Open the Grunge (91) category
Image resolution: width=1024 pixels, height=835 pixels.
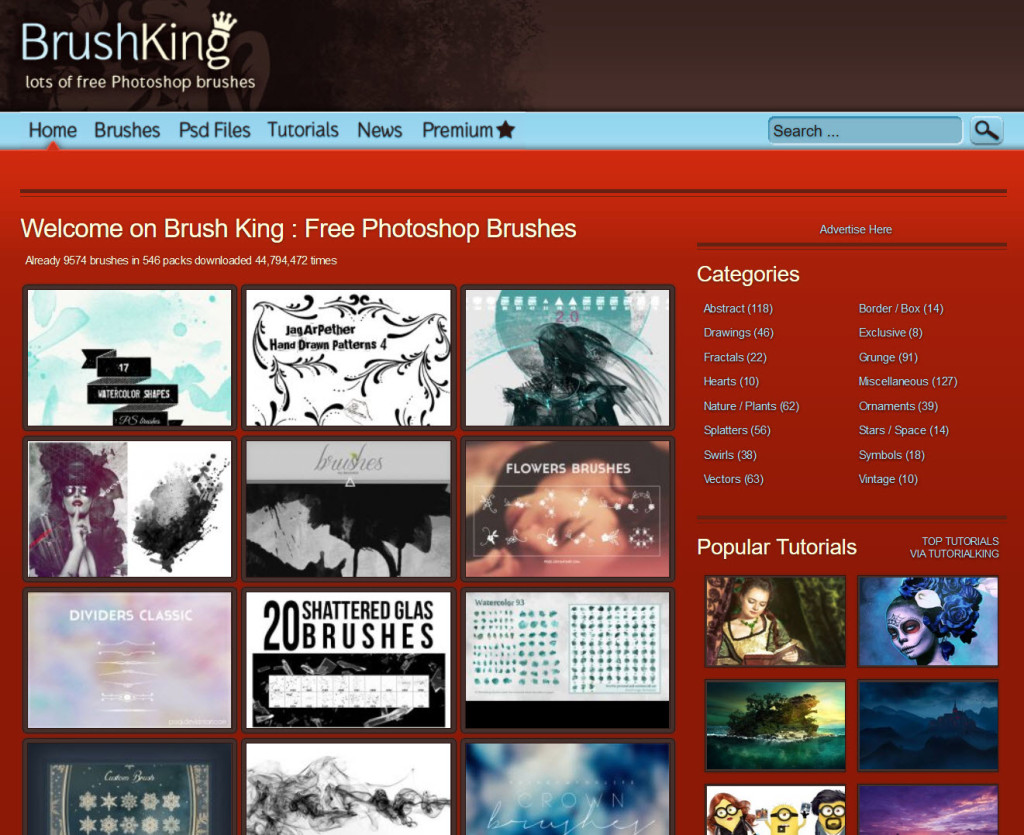[888, 357]
